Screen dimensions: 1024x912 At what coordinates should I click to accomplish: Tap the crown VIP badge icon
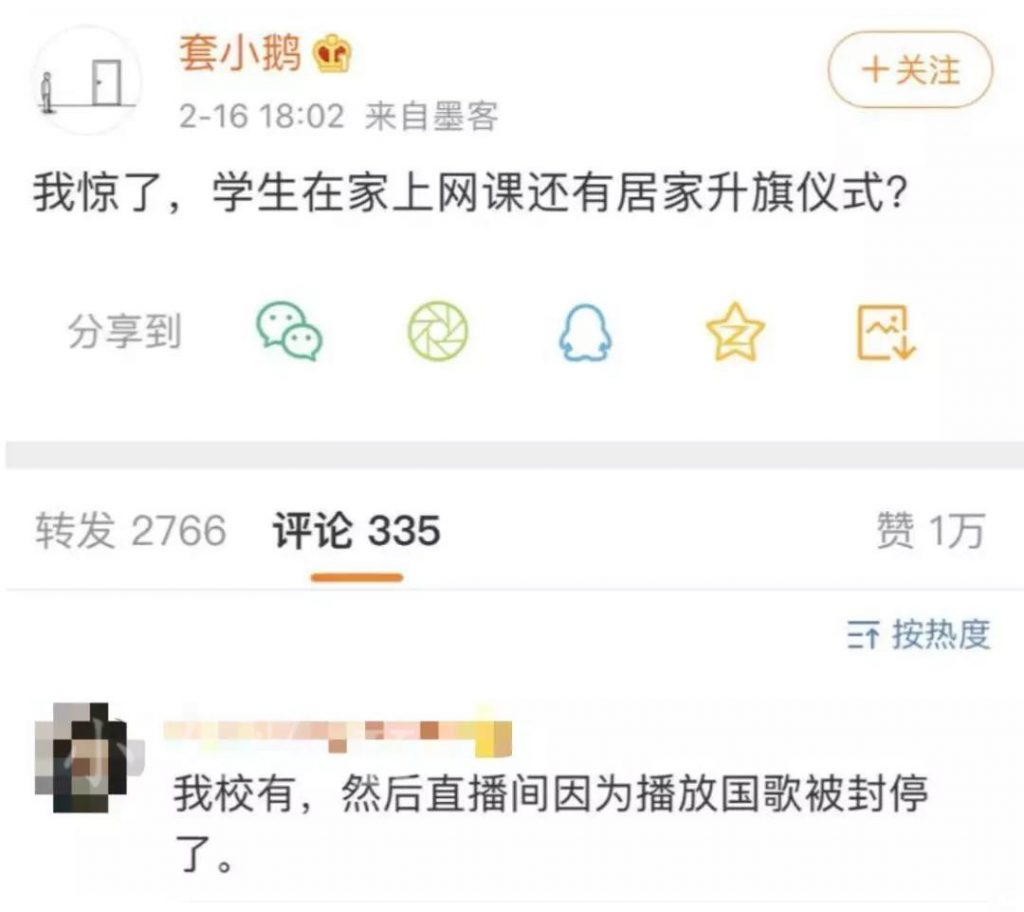click(332, 54)
